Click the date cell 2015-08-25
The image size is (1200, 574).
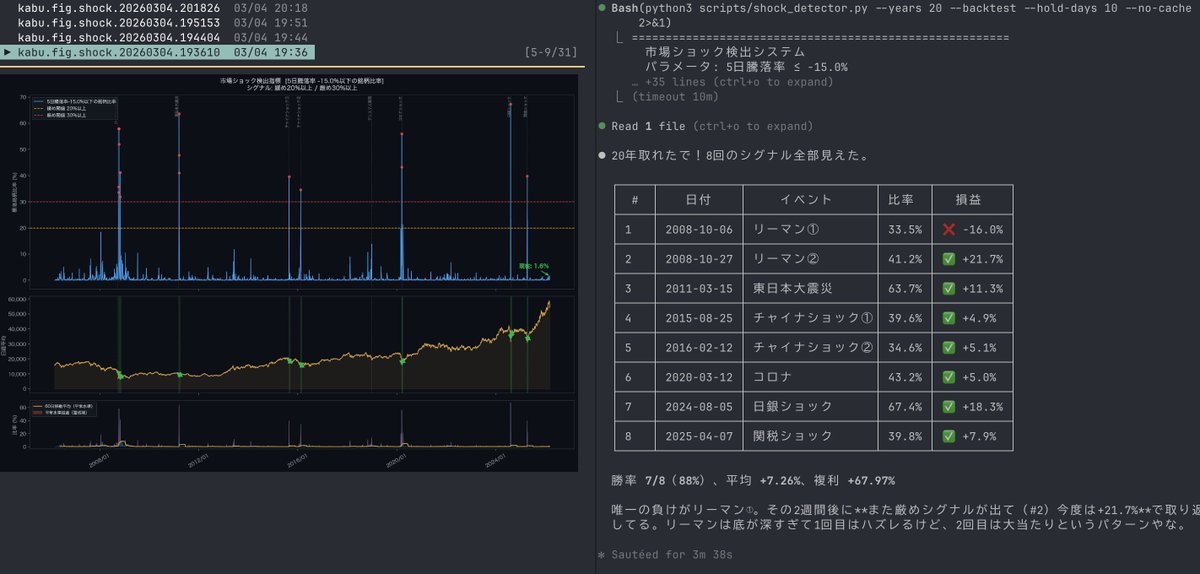(x=699, y=318)
